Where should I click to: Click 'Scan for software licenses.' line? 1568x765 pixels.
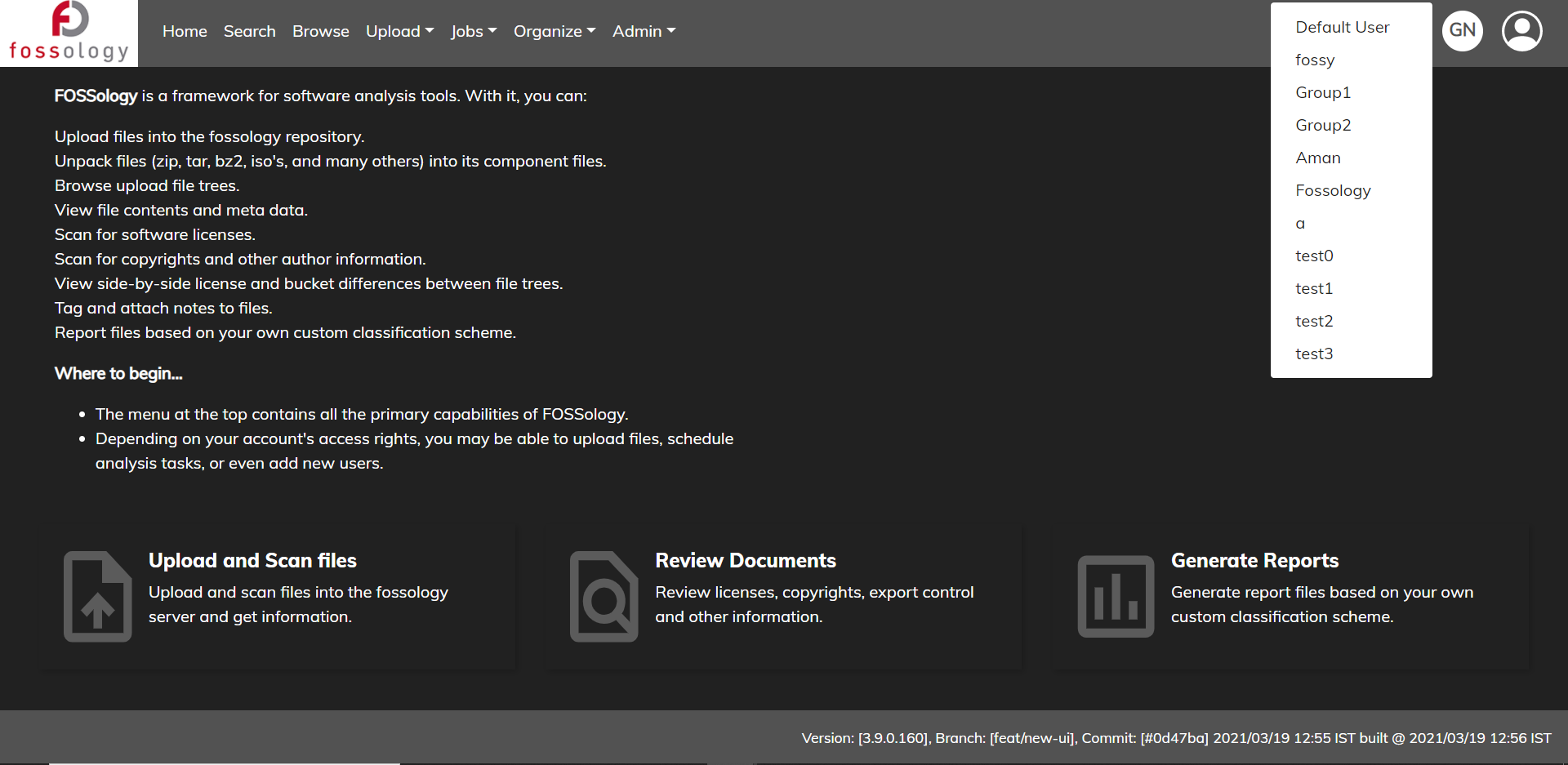[x=155, y=234]
